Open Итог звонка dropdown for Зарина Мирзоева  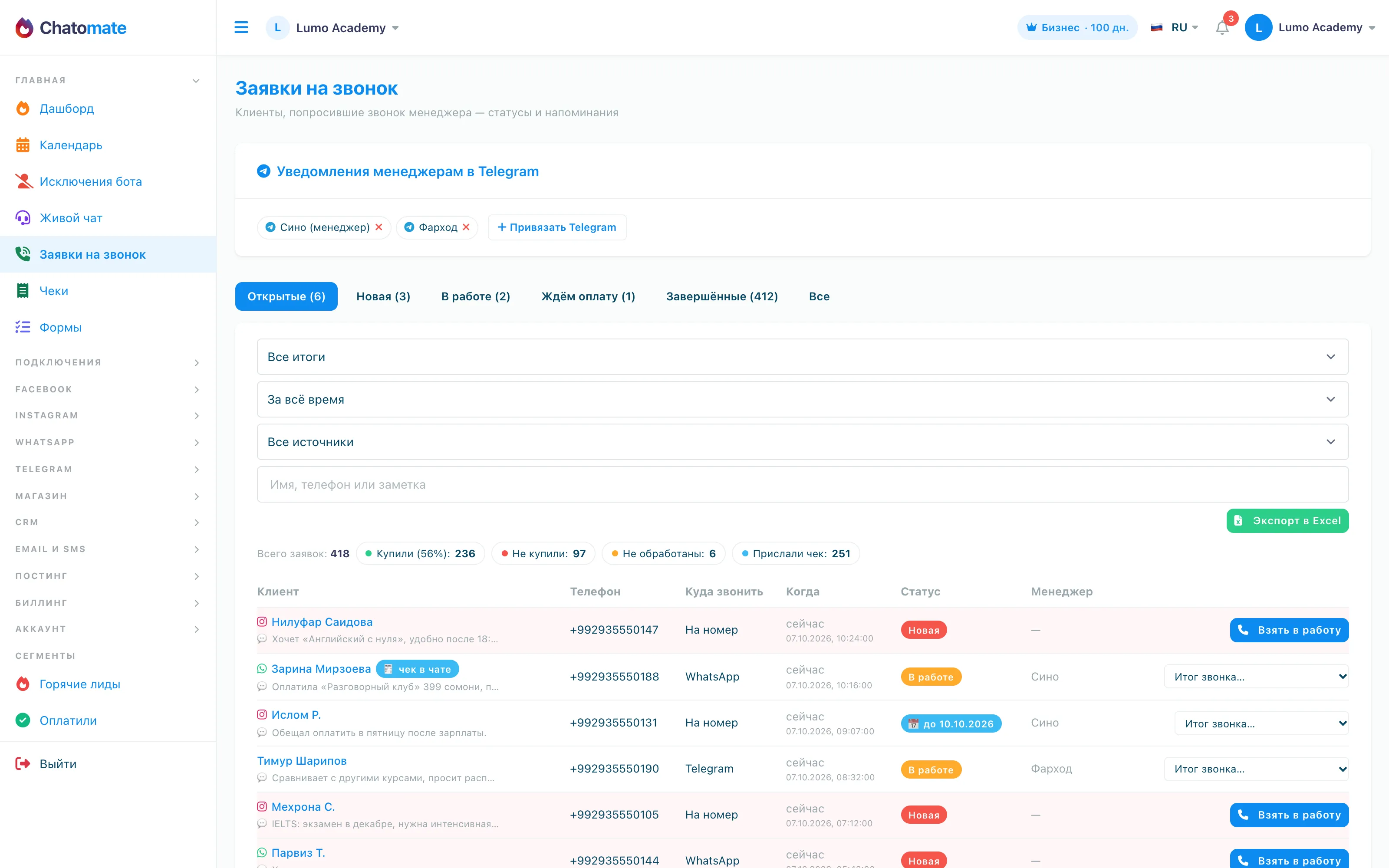click(1257, 677)
